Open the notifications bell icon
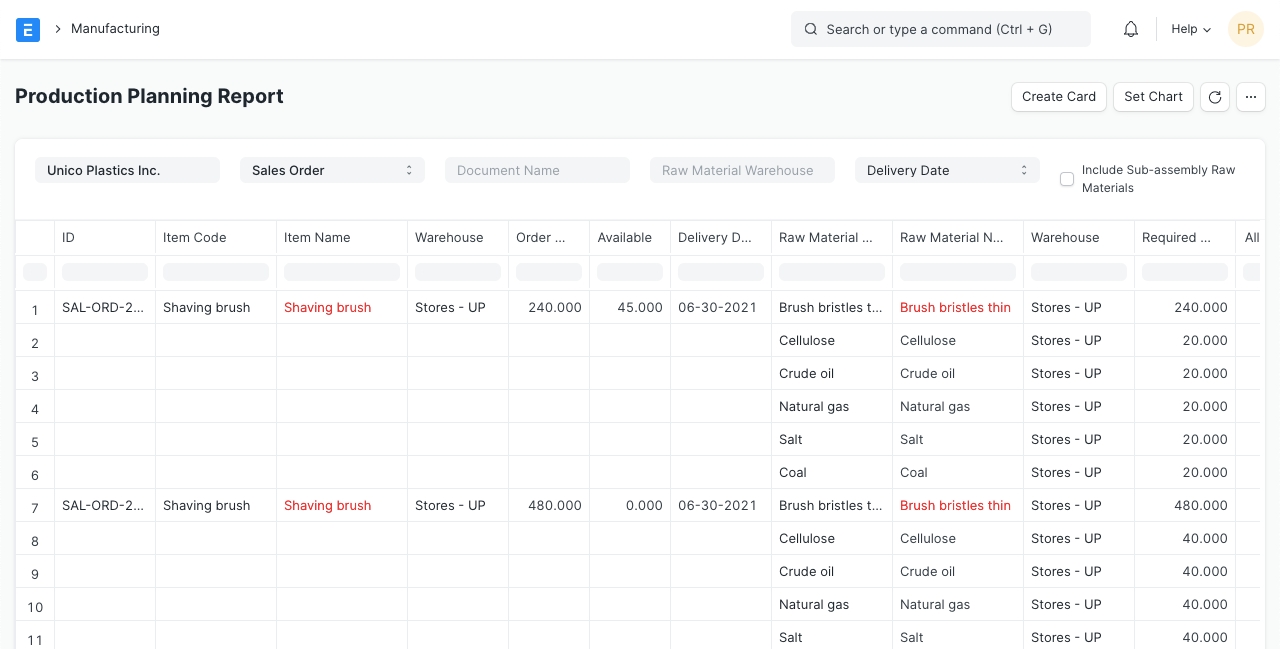 click(1131, 29)
